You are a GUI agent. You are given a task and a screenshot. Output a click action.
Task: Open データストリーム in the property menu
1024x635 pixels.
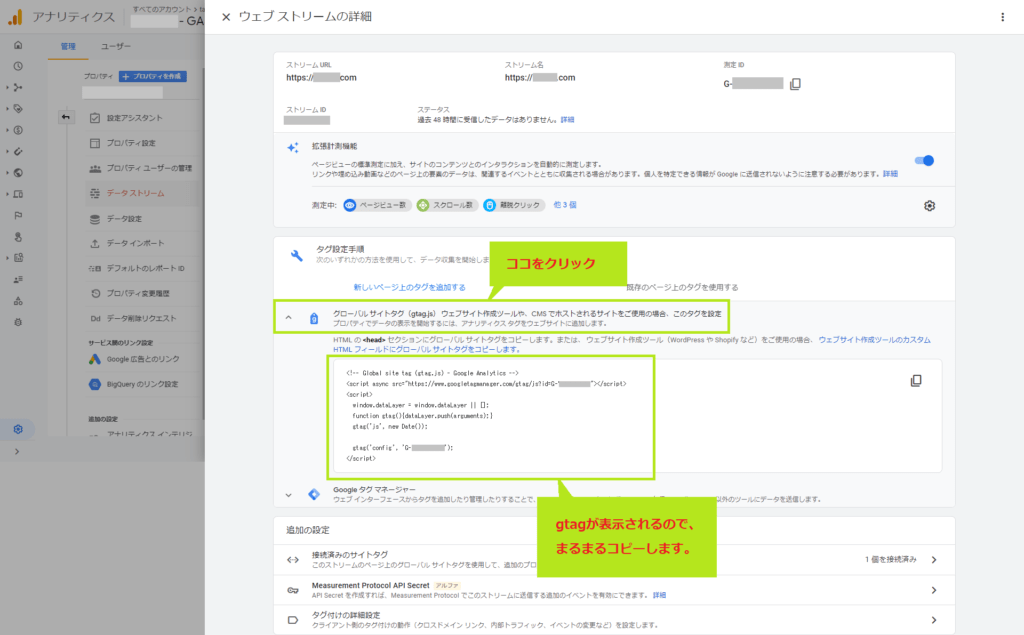click(136, 193)
